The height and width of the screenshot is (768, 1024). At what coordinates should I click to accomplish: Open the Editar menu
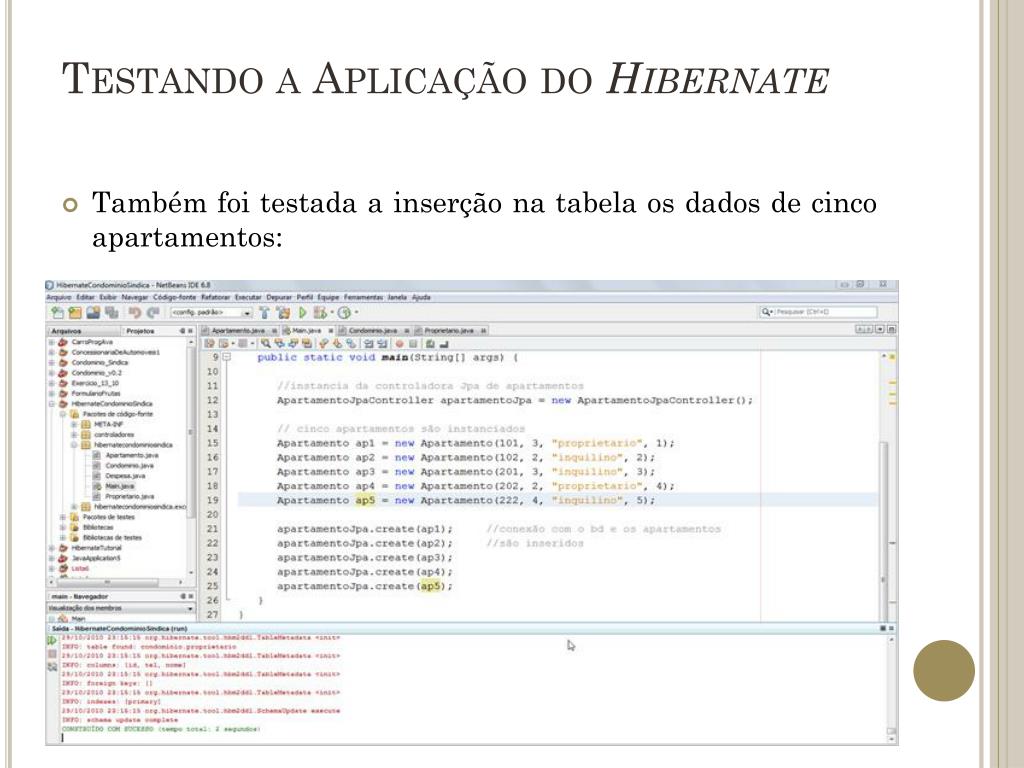point(86,297)
